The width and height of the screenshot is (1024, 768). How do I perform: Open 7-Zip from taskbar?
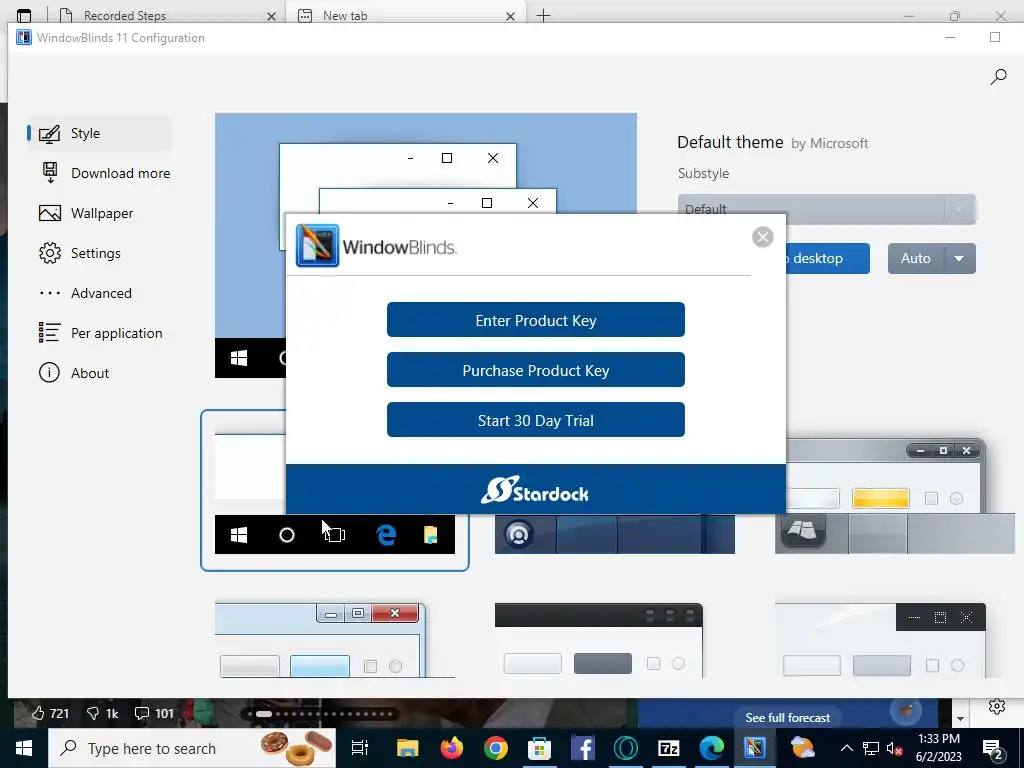[668, 748]
